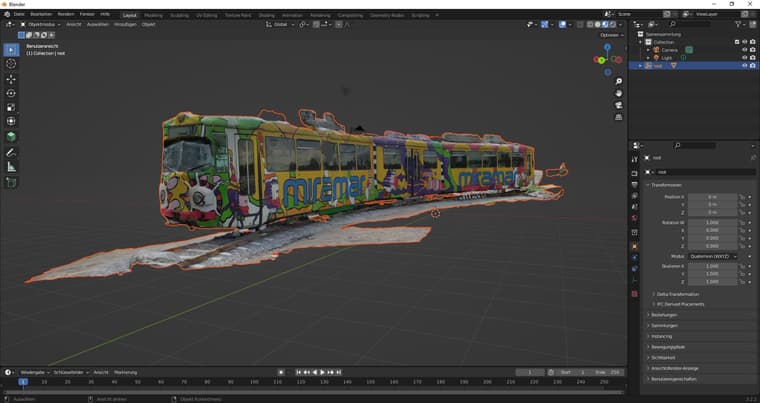The width and height of the screenshot is (760, 403).
Task: Open the Bearbeiten menu
Action: 41,15
